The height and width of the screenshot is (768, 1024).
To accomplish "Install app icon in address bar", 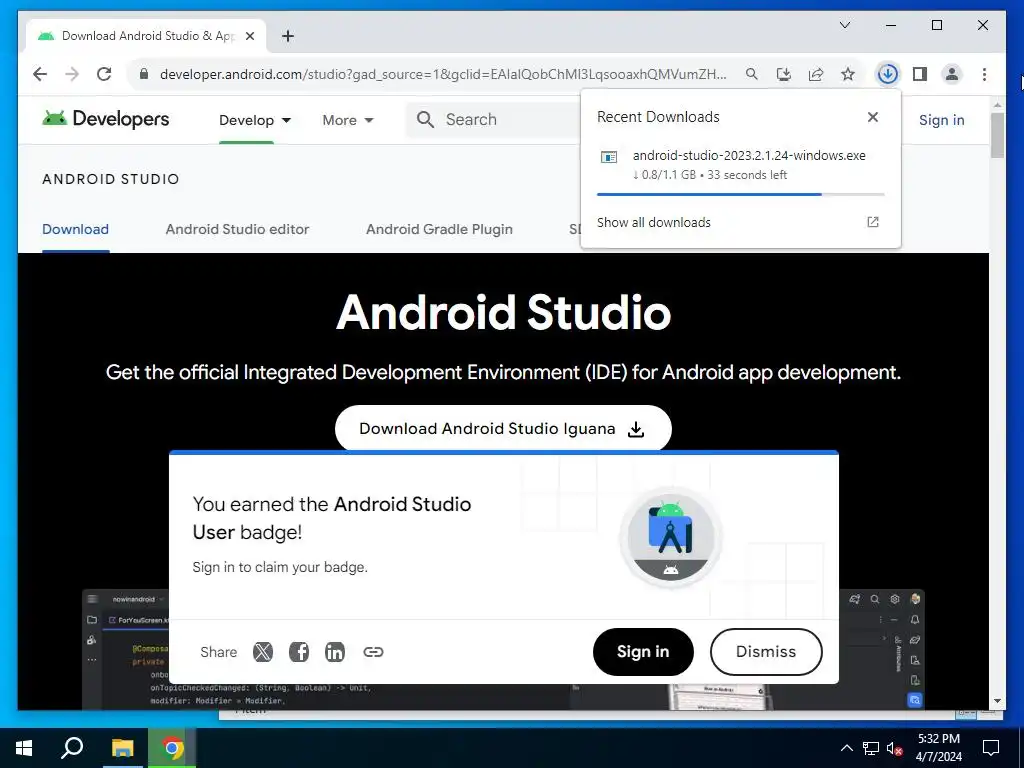I will click(x=784, y=74).
